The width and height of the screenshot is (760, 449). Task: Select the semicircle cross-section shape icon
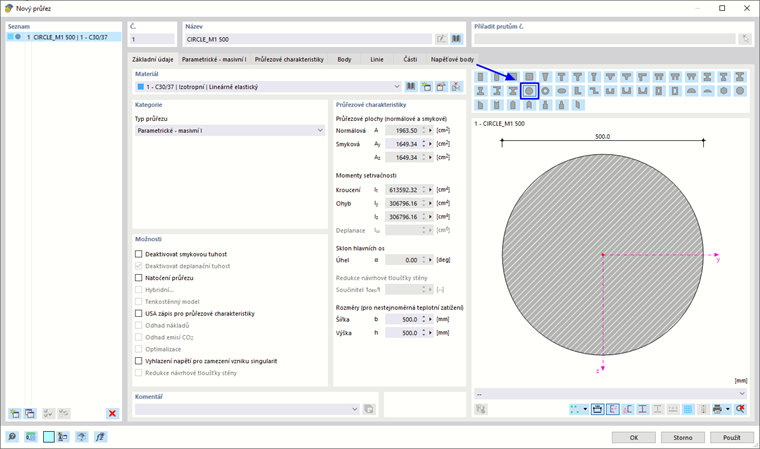tap(691, 91)
